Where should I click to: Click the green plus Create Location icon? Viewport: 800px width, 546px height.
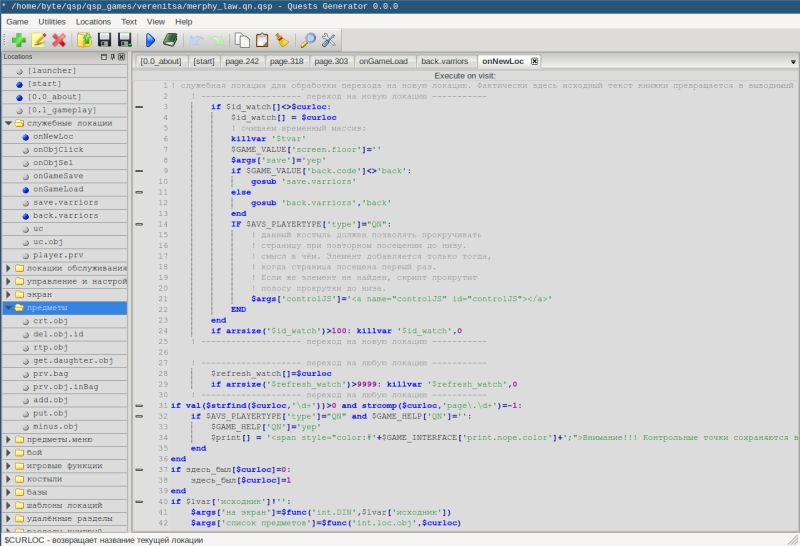pyautogui.click(x=19, y=40)
